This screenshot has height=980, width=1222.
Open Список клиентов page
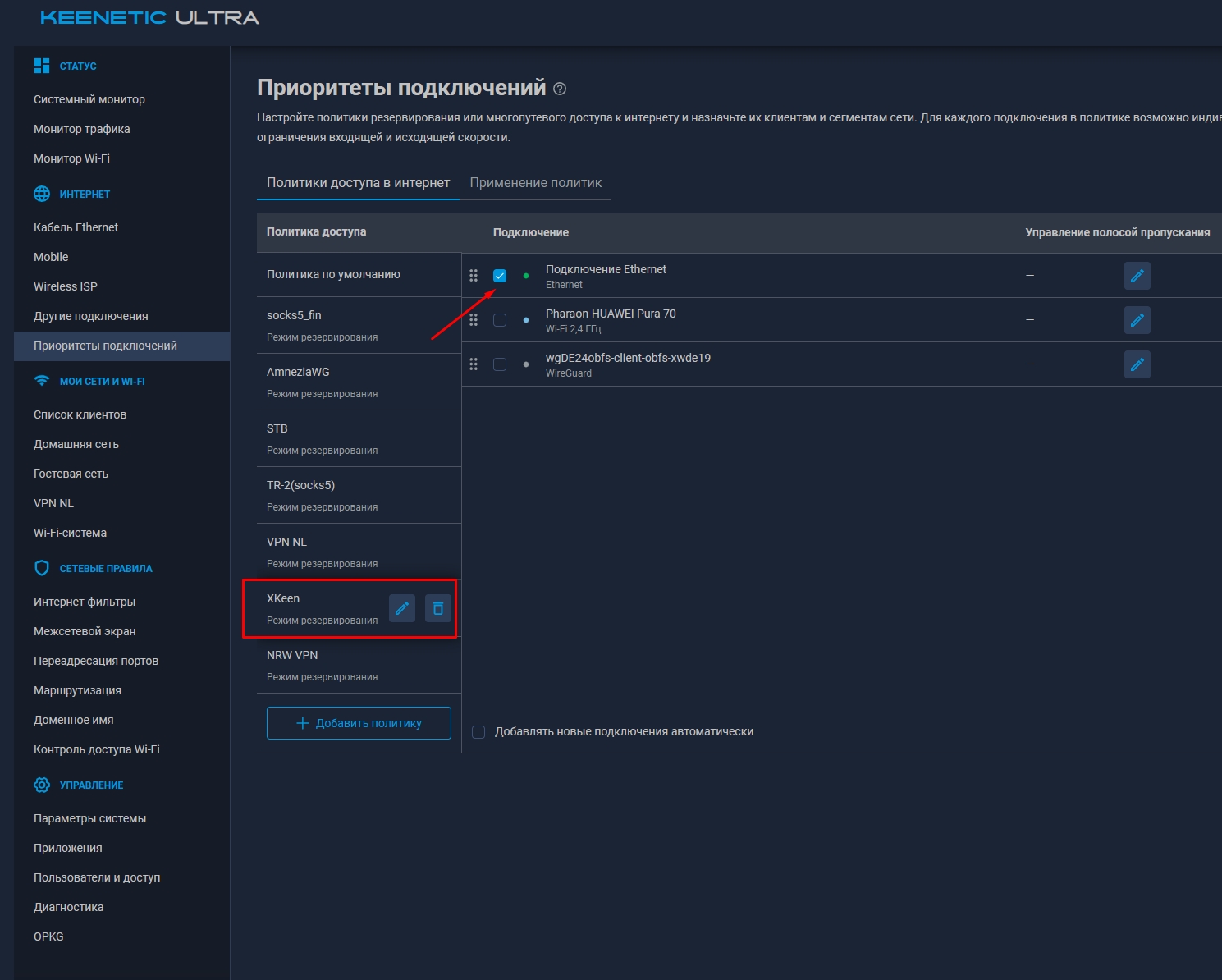pos(80,414)
